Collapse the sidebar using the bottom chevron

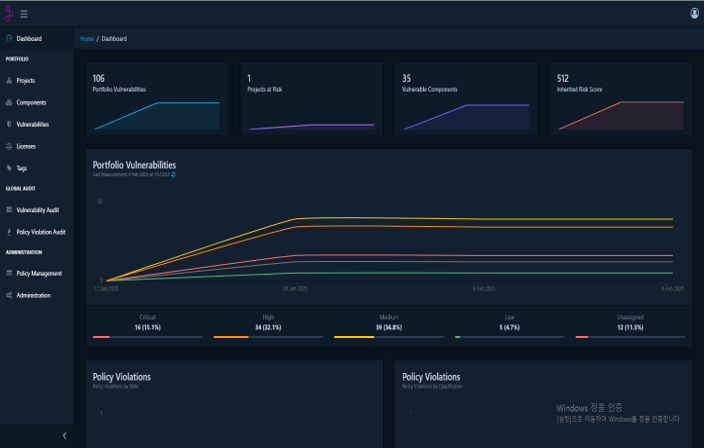[65, 435]
